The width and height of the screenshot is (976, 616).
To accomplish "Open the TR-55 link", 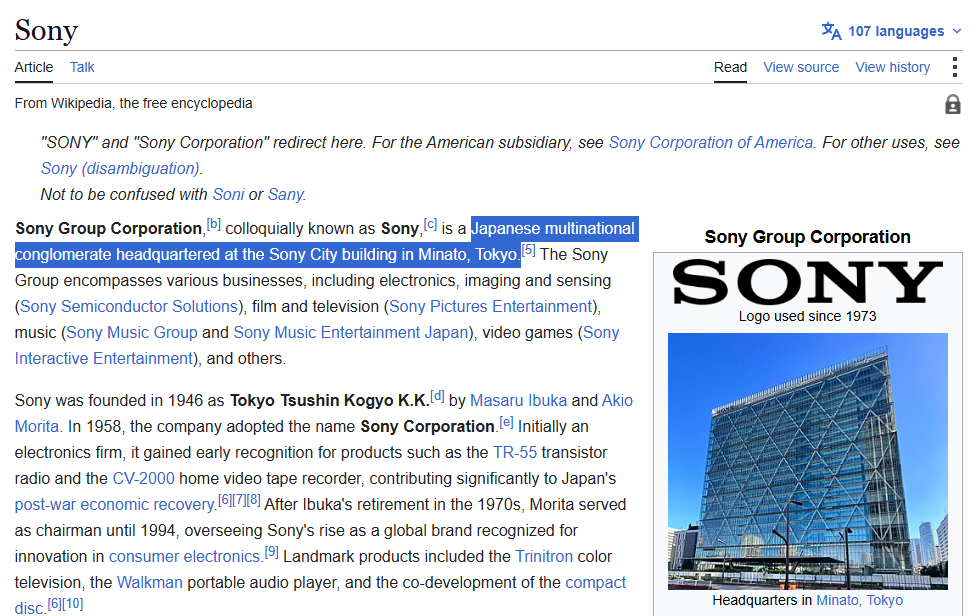I will click(x=515, y=453).
